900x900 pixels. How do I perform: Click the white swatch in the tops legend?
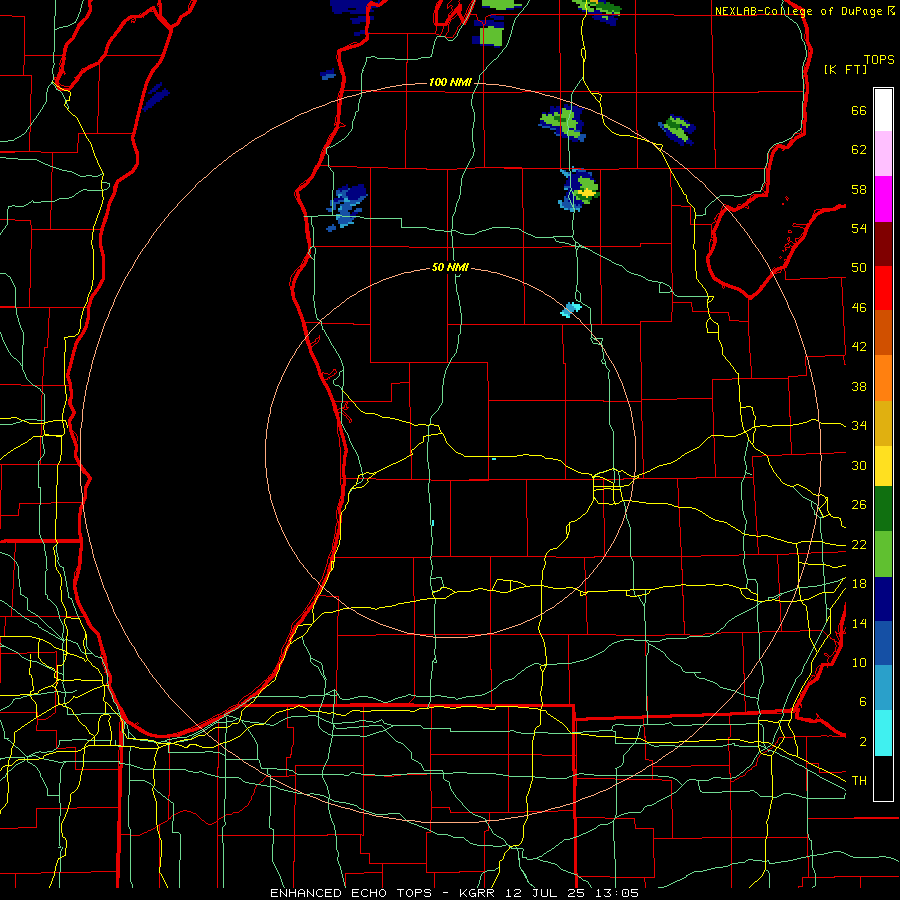click(883, 110)
